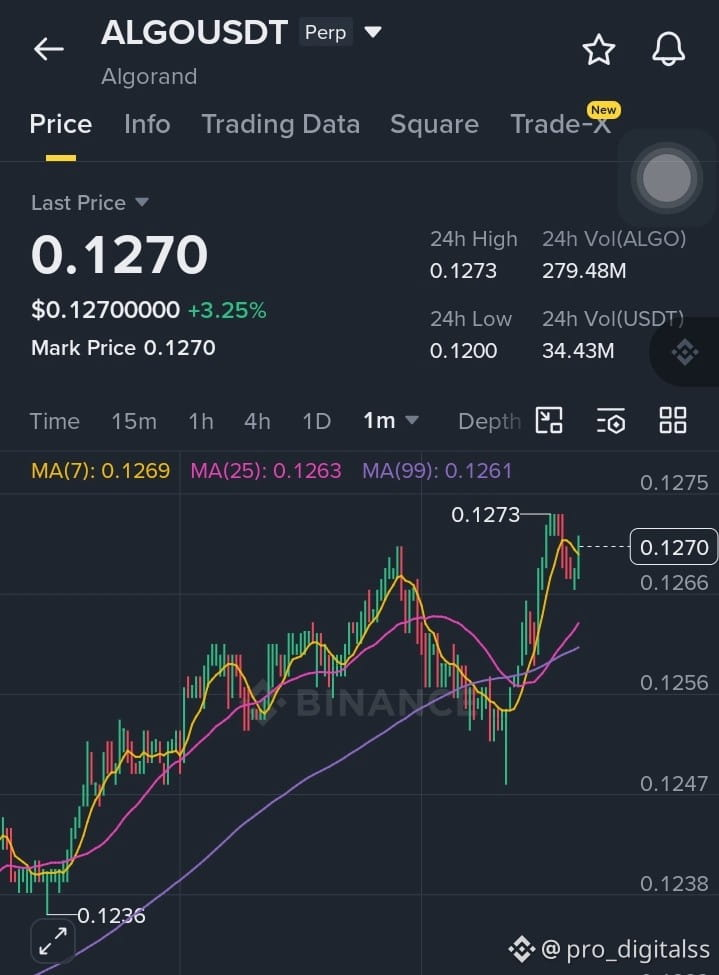Tap the MA(7): 0.1269 indicator label
Viewport: 719px width, 975px height.
(x=100, y=470)
